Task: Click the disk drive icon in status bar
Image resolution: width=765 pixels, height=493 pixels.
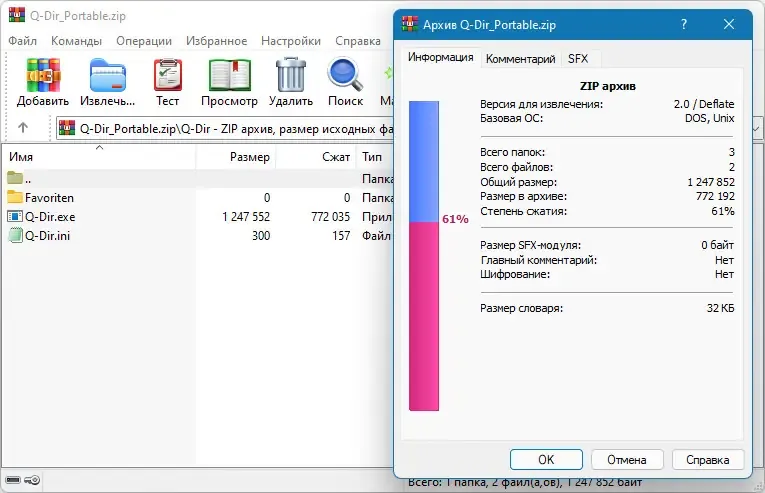Action: (x=13, y=480)
